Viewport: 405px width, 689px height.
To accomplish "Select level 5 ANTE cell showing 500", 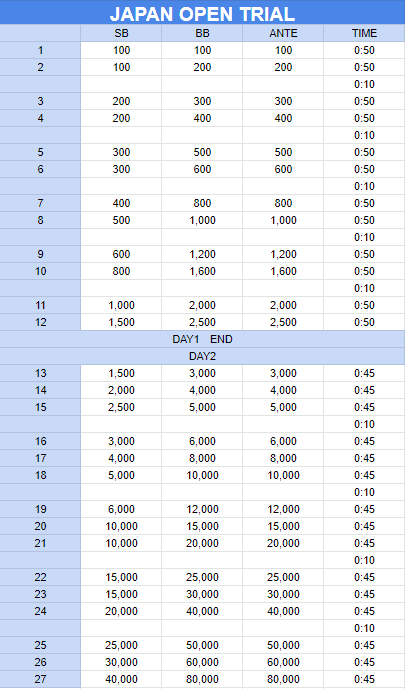I will (x=283, y=152).
